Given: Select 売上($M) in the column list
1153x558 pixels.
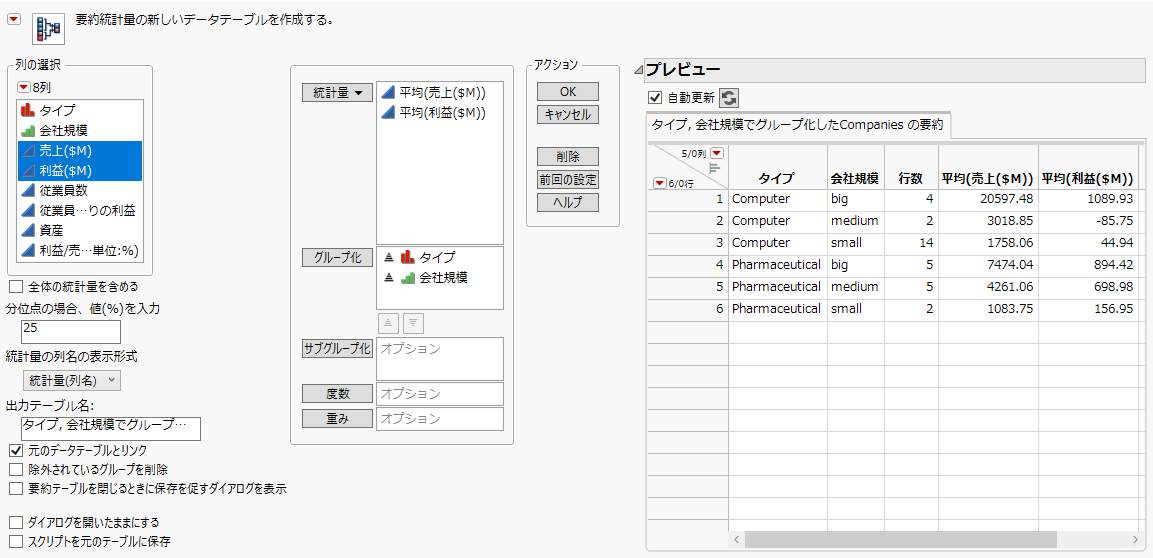Looking at the screenshot, I should coord(80,150).
